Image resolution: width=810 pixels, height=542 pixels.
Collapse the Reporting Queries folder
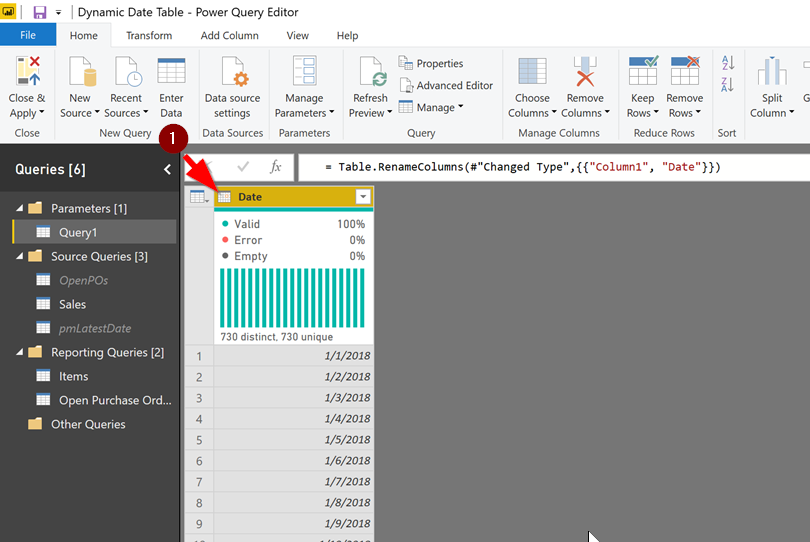pos(20,352)
